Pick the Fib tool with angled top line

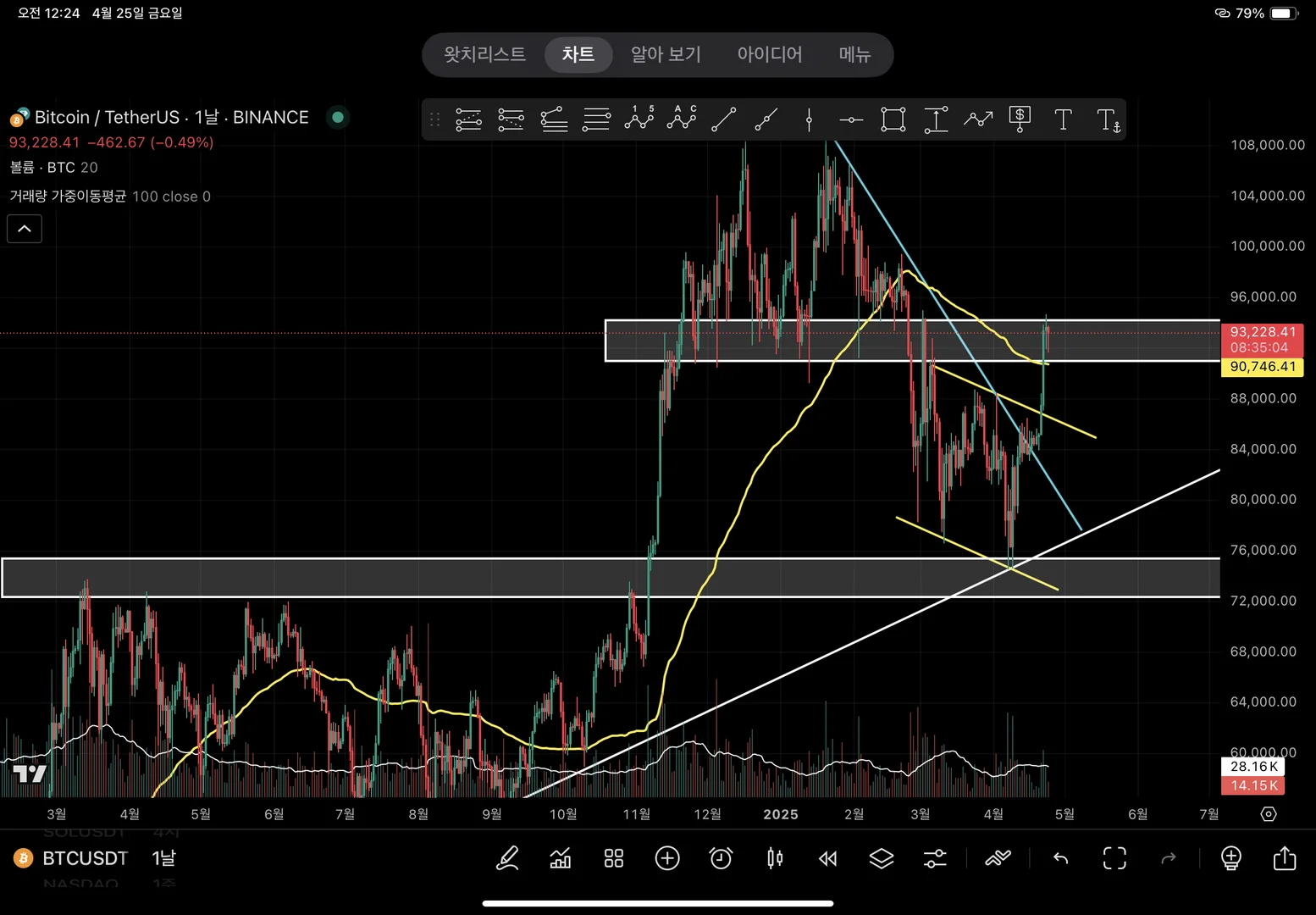click(554, 119)
